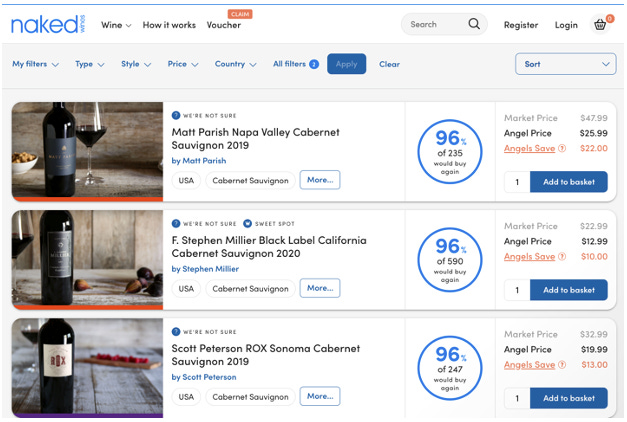This screenshot has width=627, height=422.
Task: Open the All filters panel
Action: click(x=296, y=64)
